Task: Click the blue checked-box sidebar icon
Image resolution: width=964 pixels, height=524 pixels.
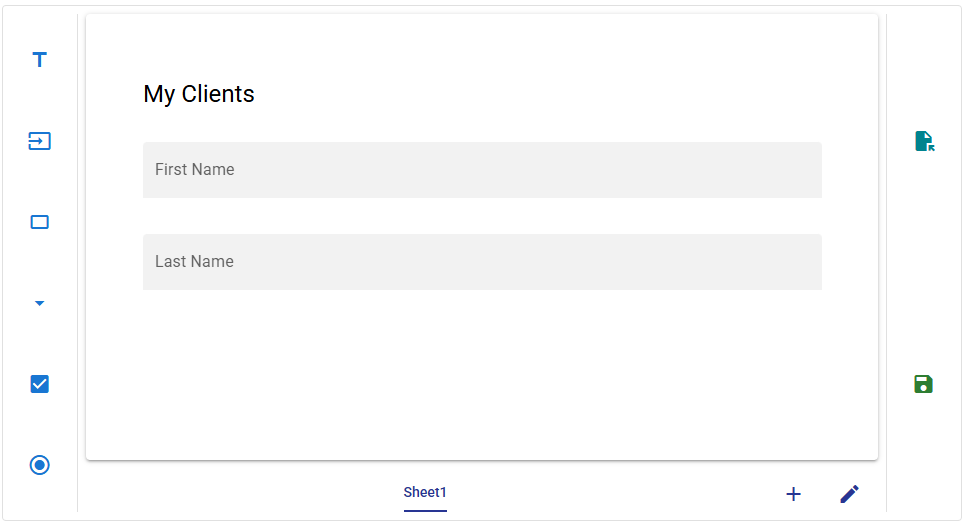Action: pyautogui.click(x=39, y=384)
